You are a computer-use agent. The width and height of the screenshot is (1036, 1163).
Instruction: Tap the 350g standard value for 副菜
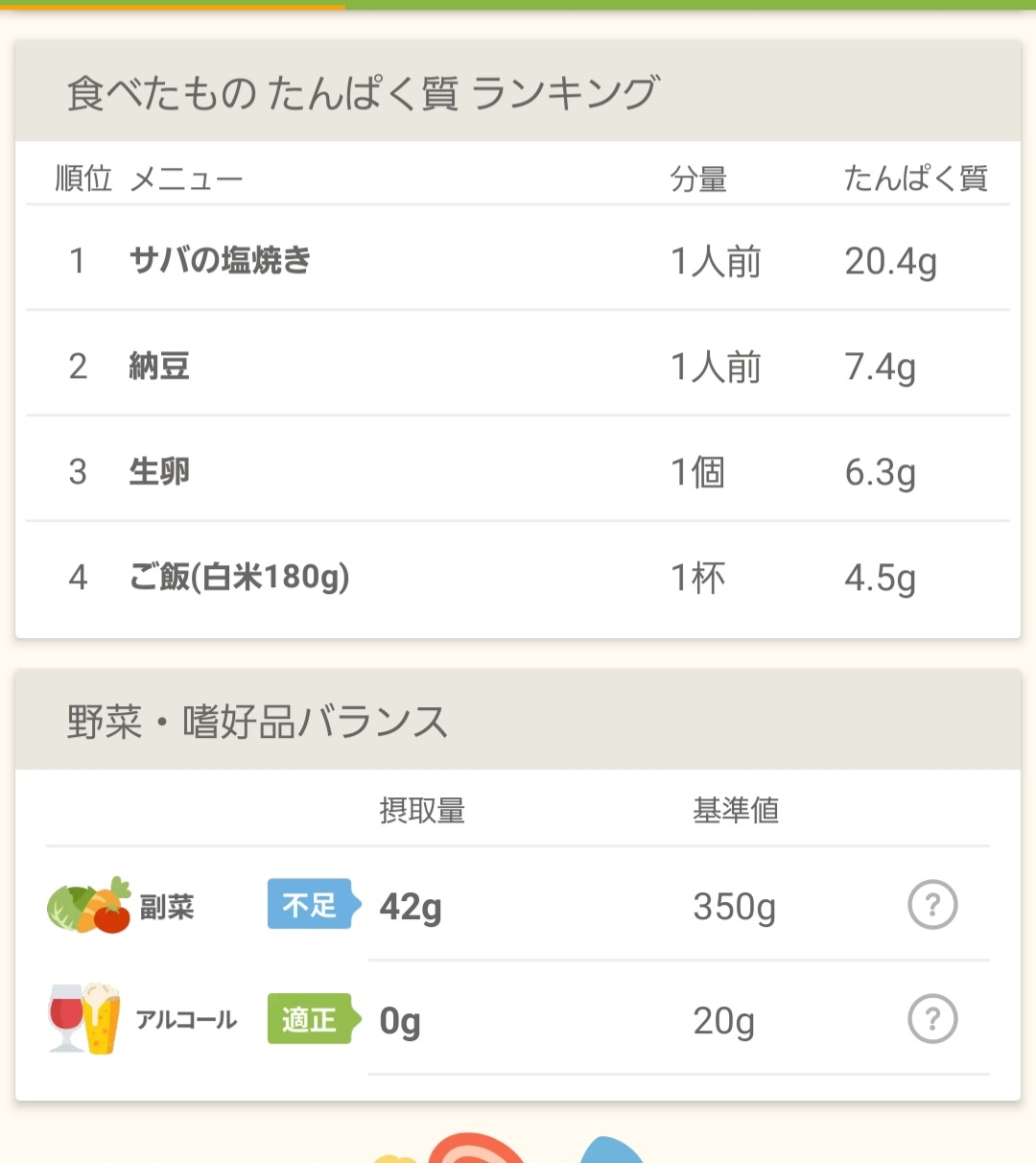(x=734, y=907)
